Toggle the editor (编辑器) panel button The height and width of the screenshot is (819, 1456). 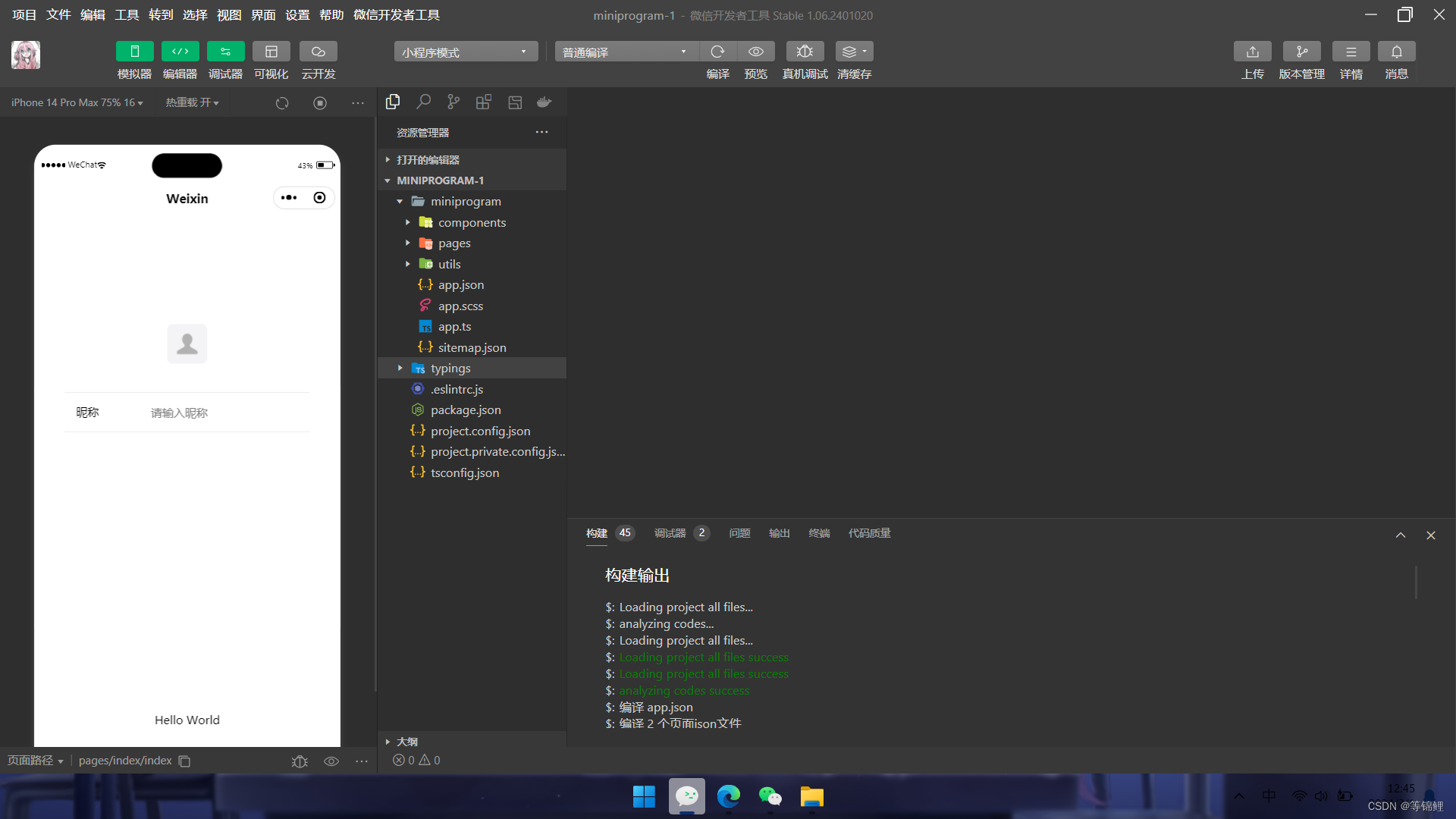coord(180,52)
